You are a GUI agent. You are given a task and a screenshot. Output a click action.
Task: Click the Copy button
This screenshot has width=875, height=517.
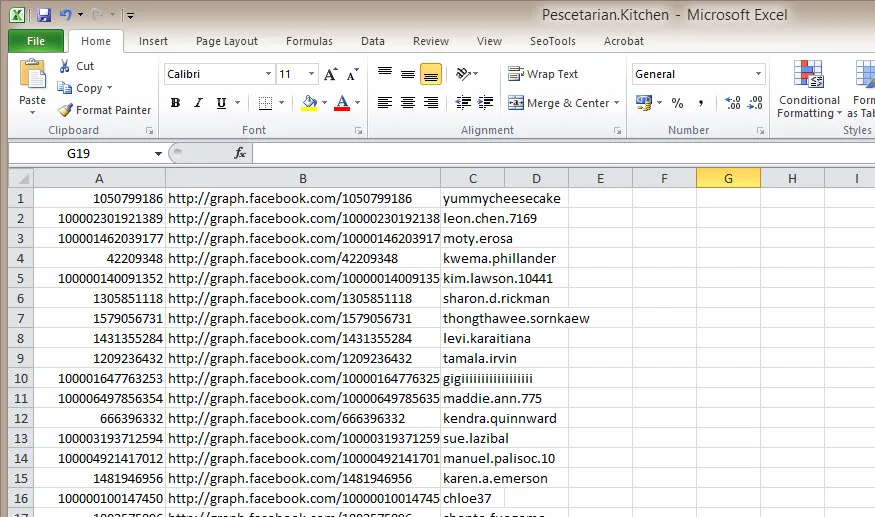click(x=80, y=88)
